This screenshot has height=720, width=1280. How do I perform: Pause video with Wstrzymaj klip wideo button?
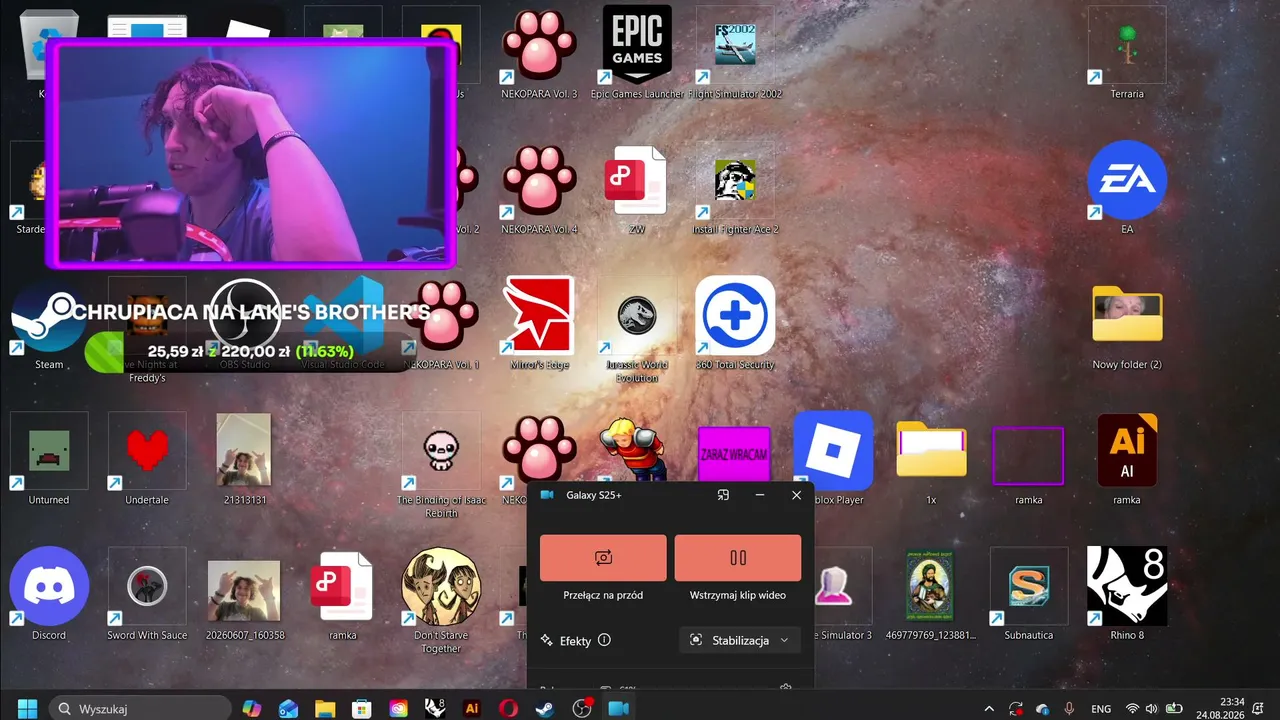point(738,558)
